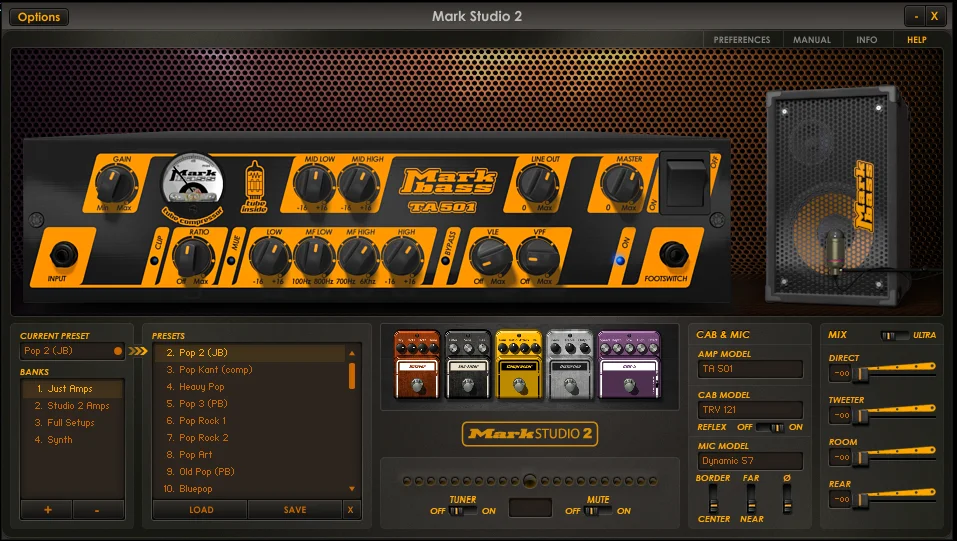Viewport: 957px width, 541px height.
Task: Select the yellow pedal in effects row
Action: point(518,365)
